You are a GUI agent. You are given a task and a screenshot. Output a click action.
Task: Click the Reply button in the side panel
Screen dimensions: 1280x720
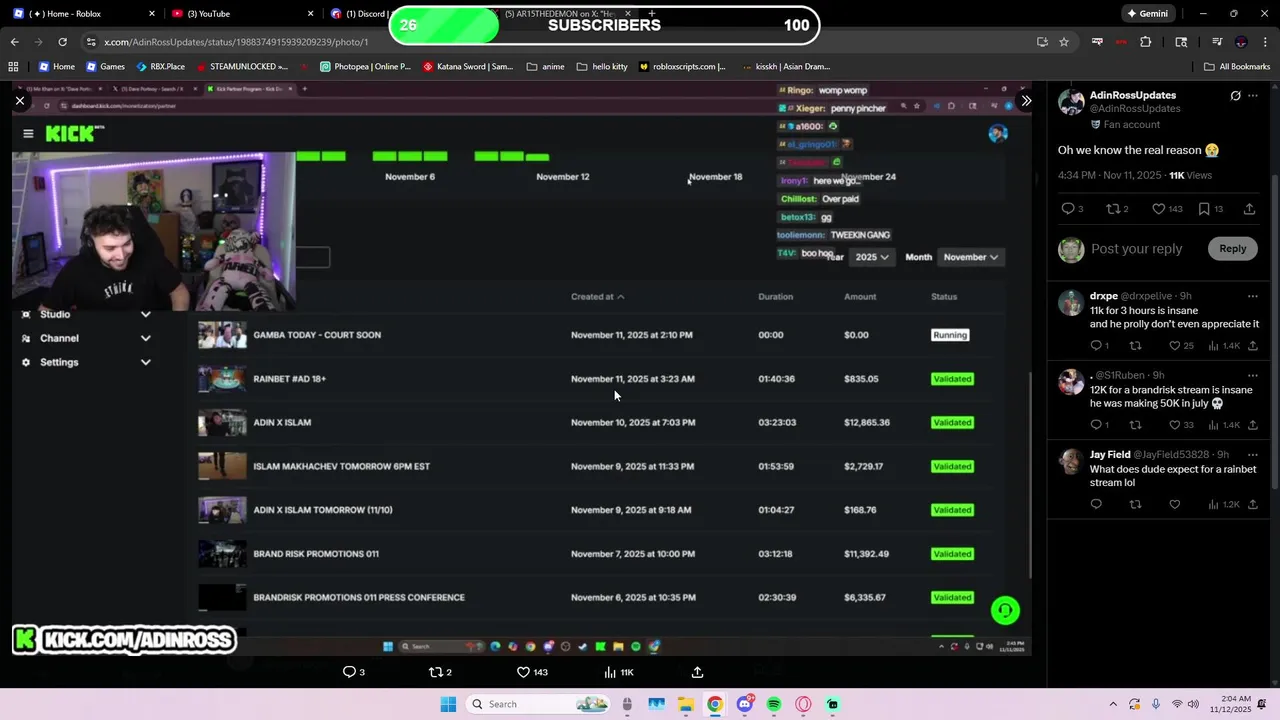pyautogui.click(x=1232, y=249)
